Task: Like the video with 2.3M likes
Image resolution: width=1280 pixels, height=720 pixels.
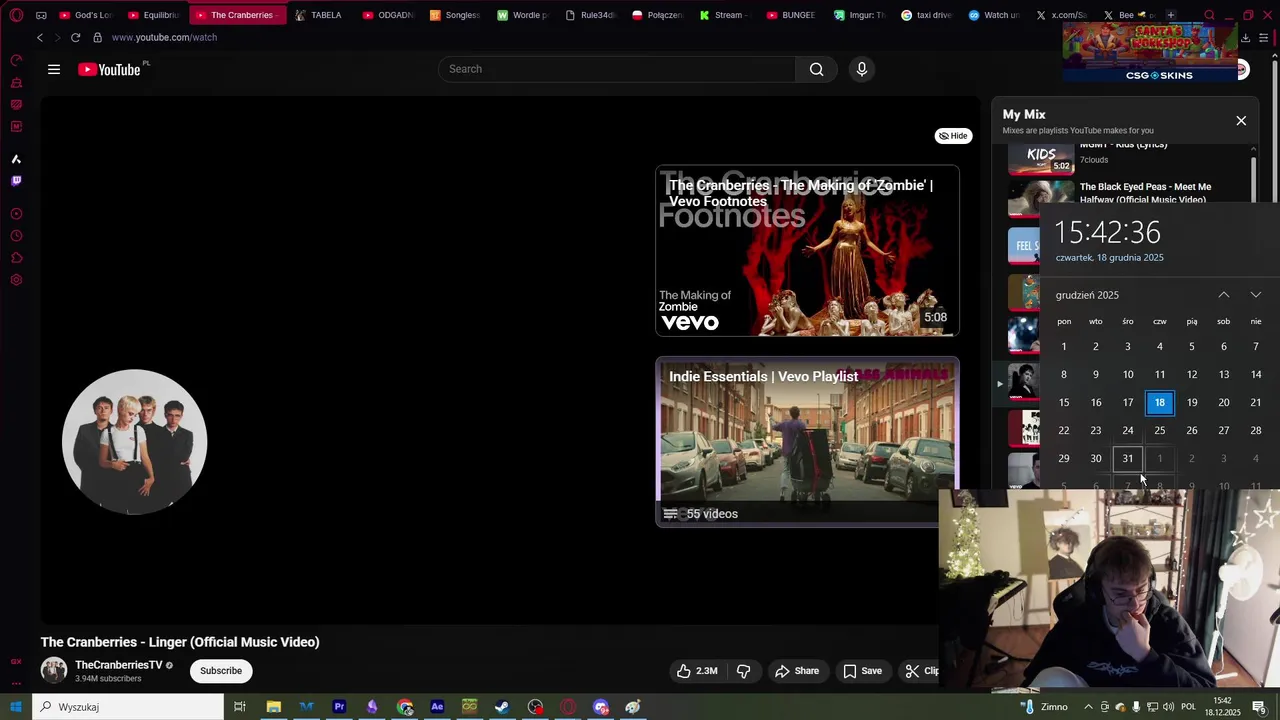Action: [697, 671]
